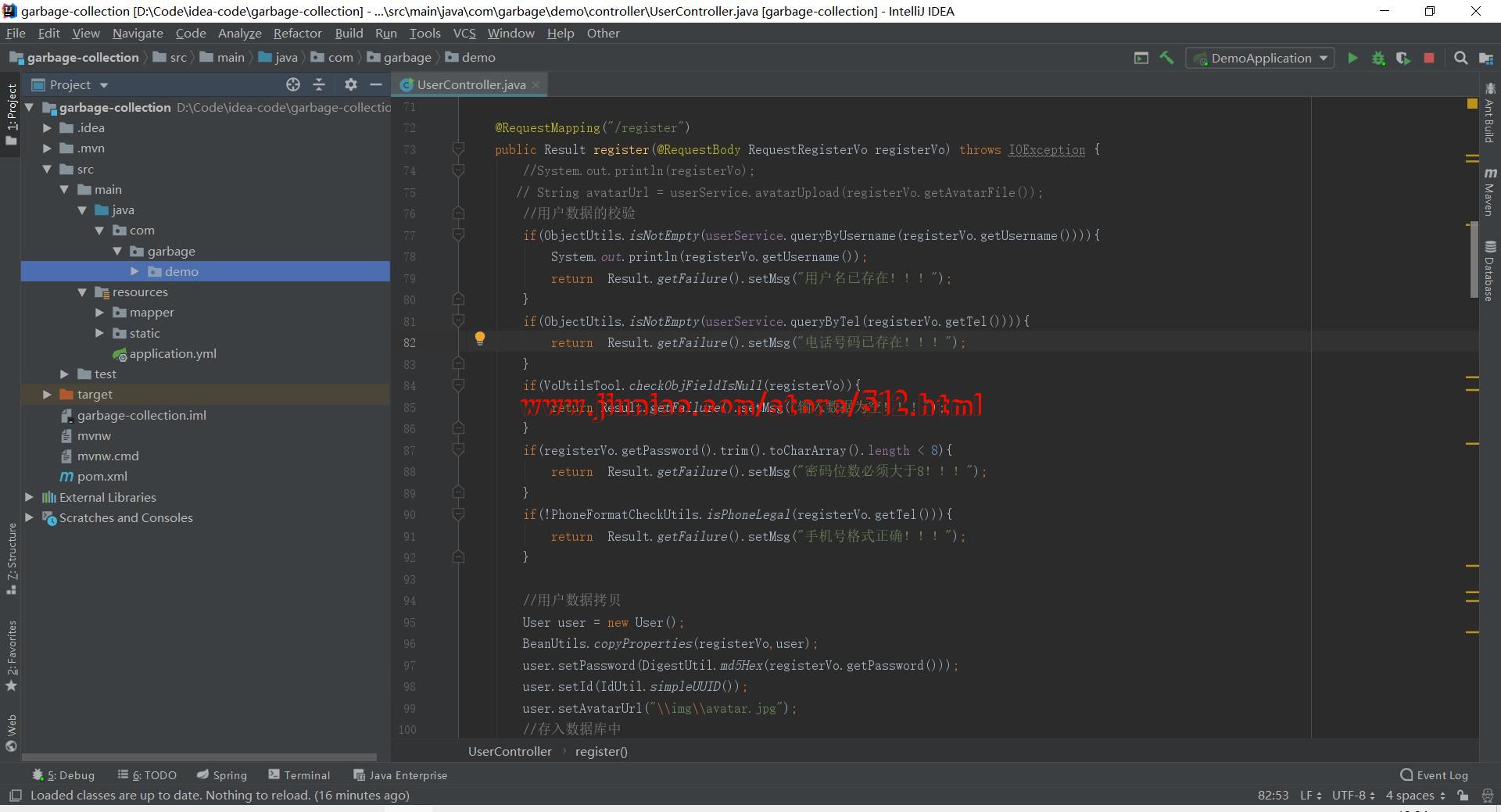
Task: Expand the target folder in project tree
Action: pyautogui.click(x=47, y=395)
